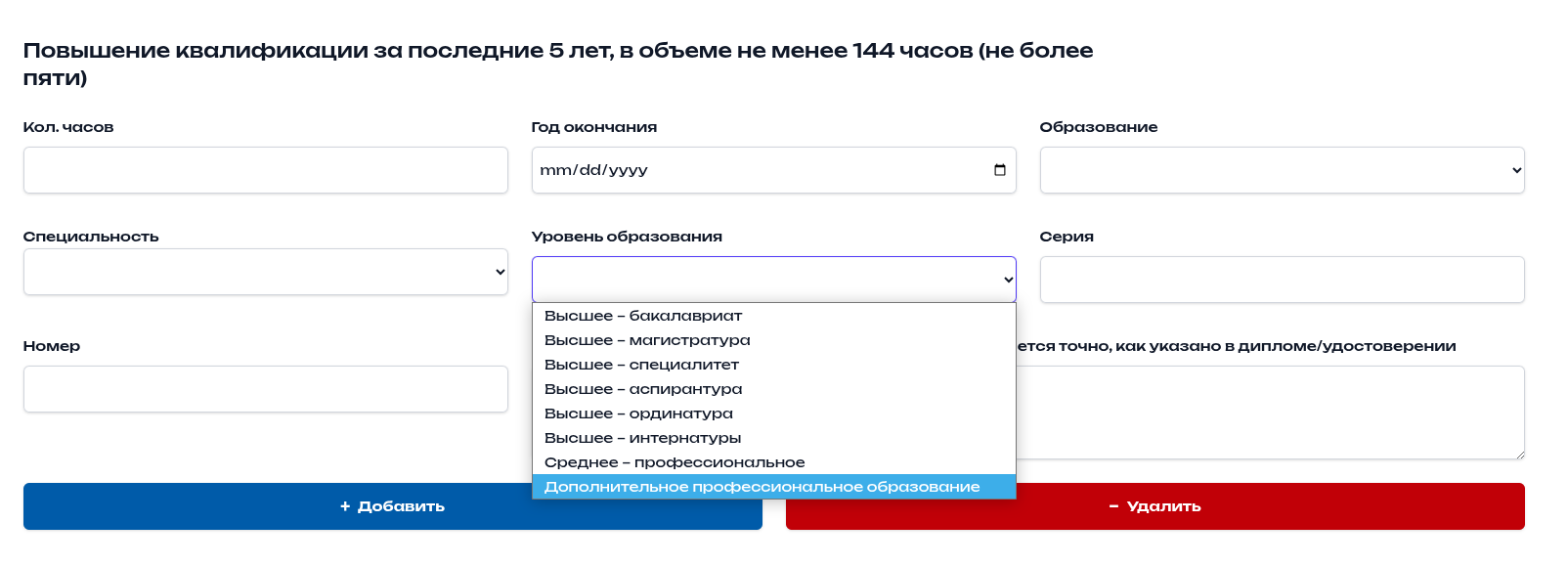The image size is (1568, 566).
Task: Click the text area resize handle
Action: pyautogui.click(x=1519, y=454)
